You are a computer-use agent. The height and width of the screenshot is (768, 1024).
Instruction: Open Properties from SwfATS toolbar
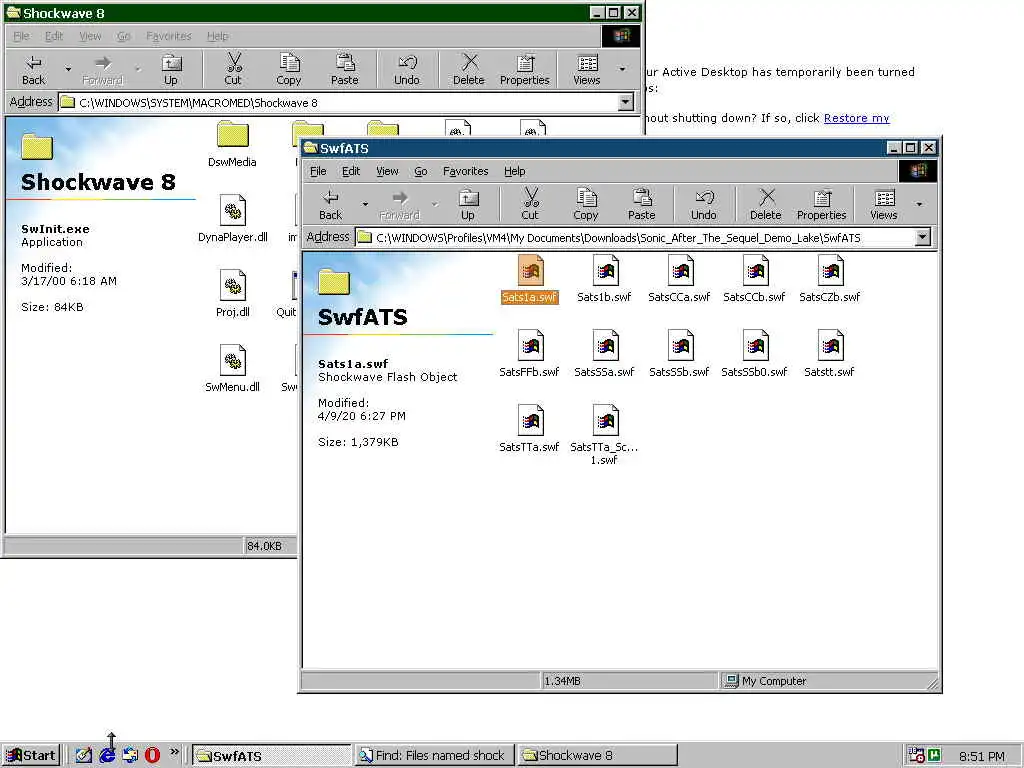click(822, 205)
